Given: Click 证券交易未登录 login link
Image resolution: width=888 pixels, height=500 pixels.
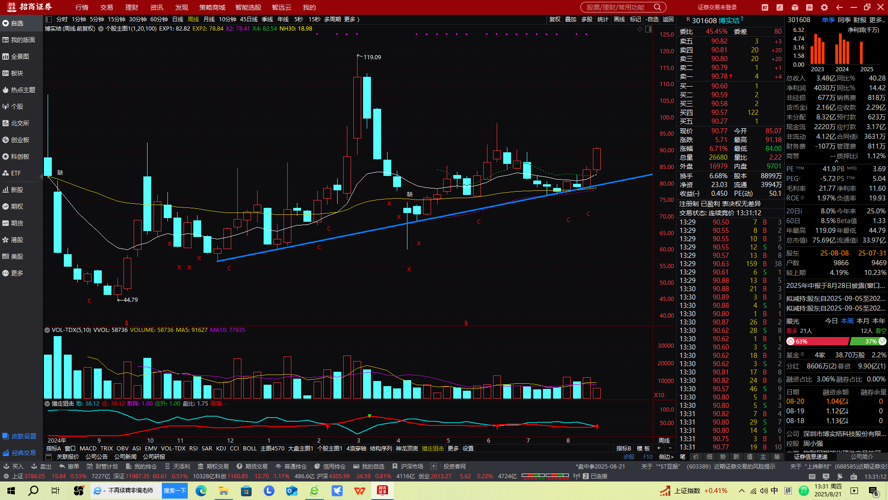Looking at the screenshot, I should pyautogui.click(x=717, y=7).
